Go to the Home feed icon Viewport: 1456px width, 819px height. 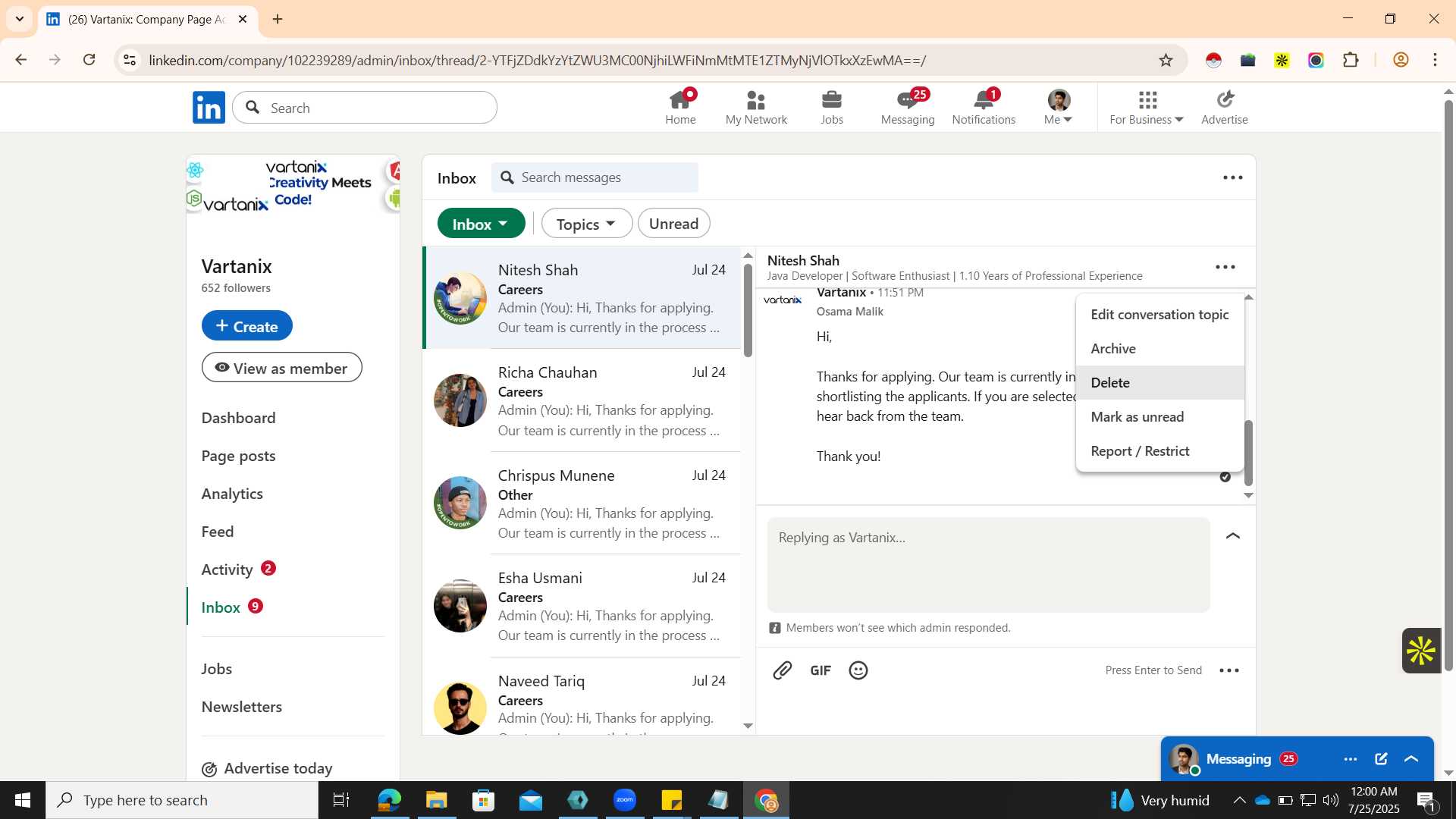(x=680, y=107)
